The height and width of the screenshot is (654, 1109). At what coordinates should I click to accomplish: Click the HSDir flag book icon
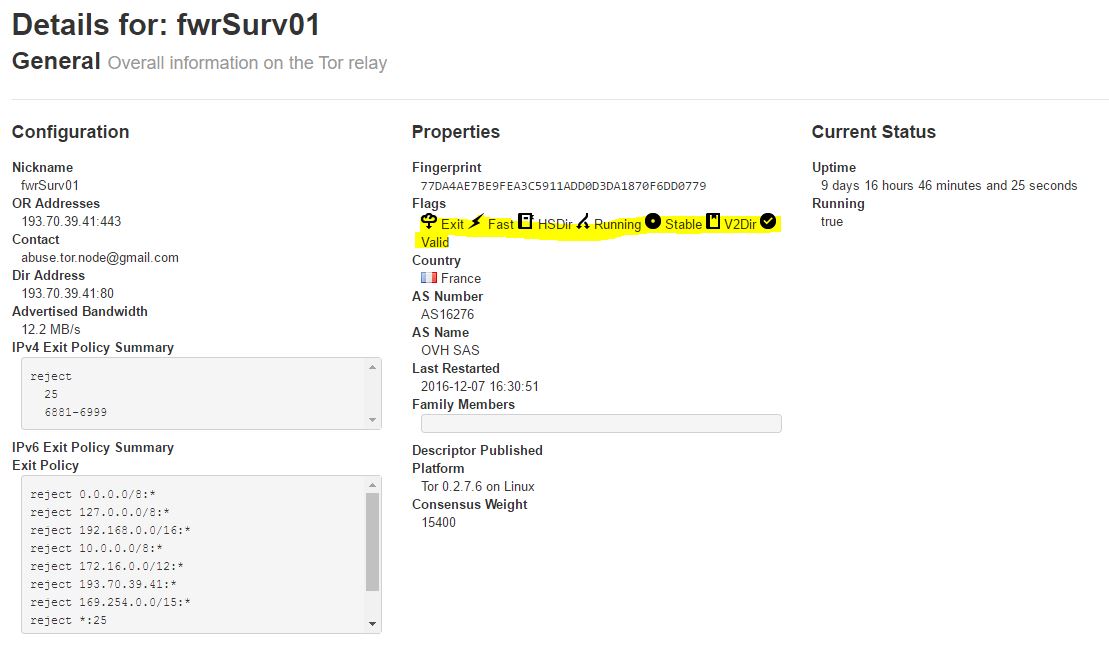(x=525, y=222)
